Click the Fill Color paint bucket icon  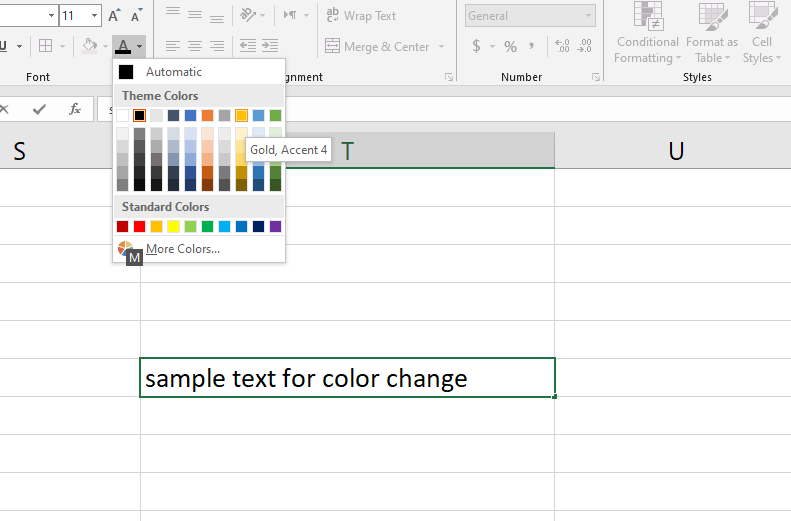[x=90, y=46]
